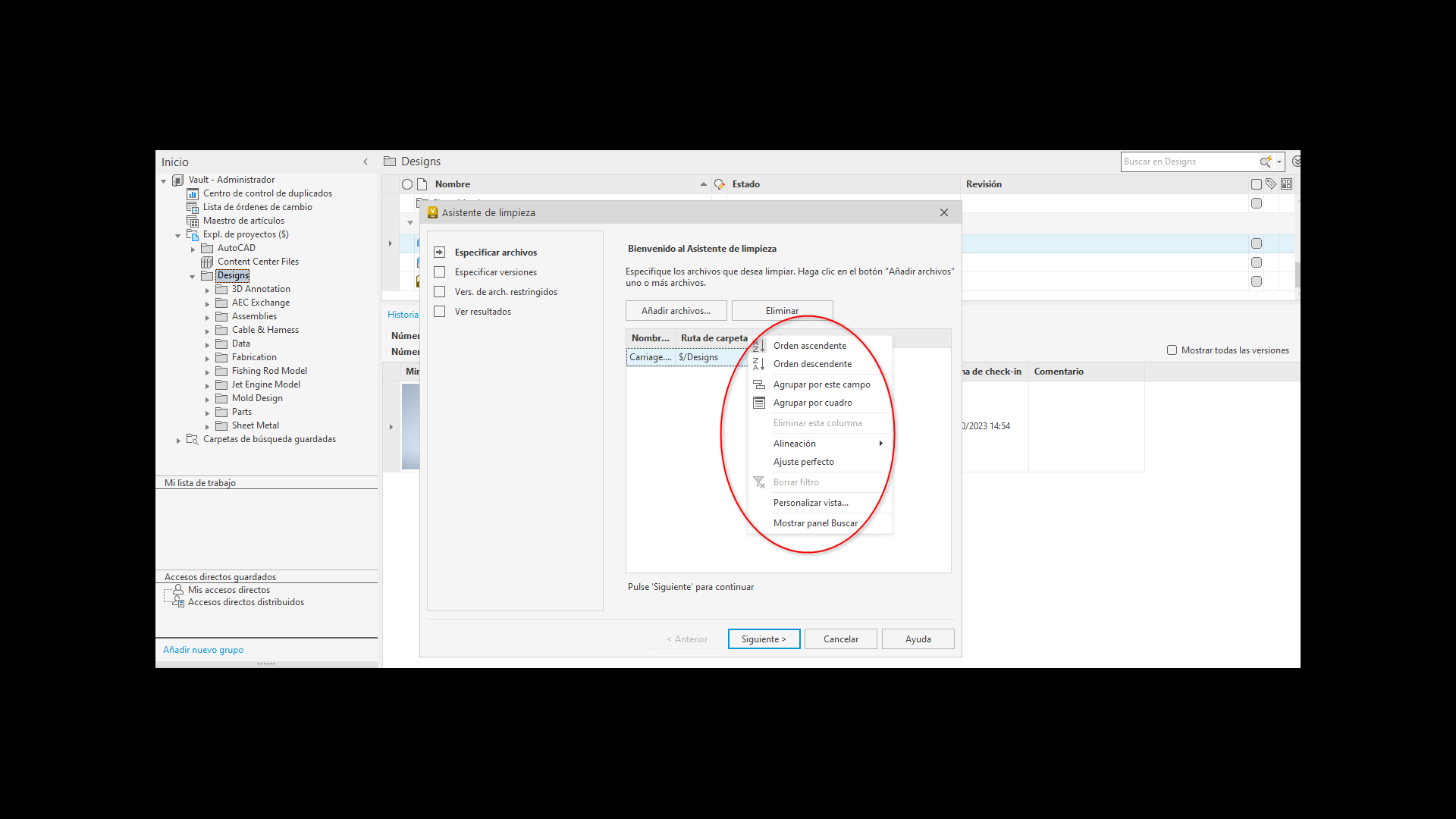Click the tag icon column header
Image resolution: width=1456 pixels, height=819 pixels.
click(x=1271, y=184)
